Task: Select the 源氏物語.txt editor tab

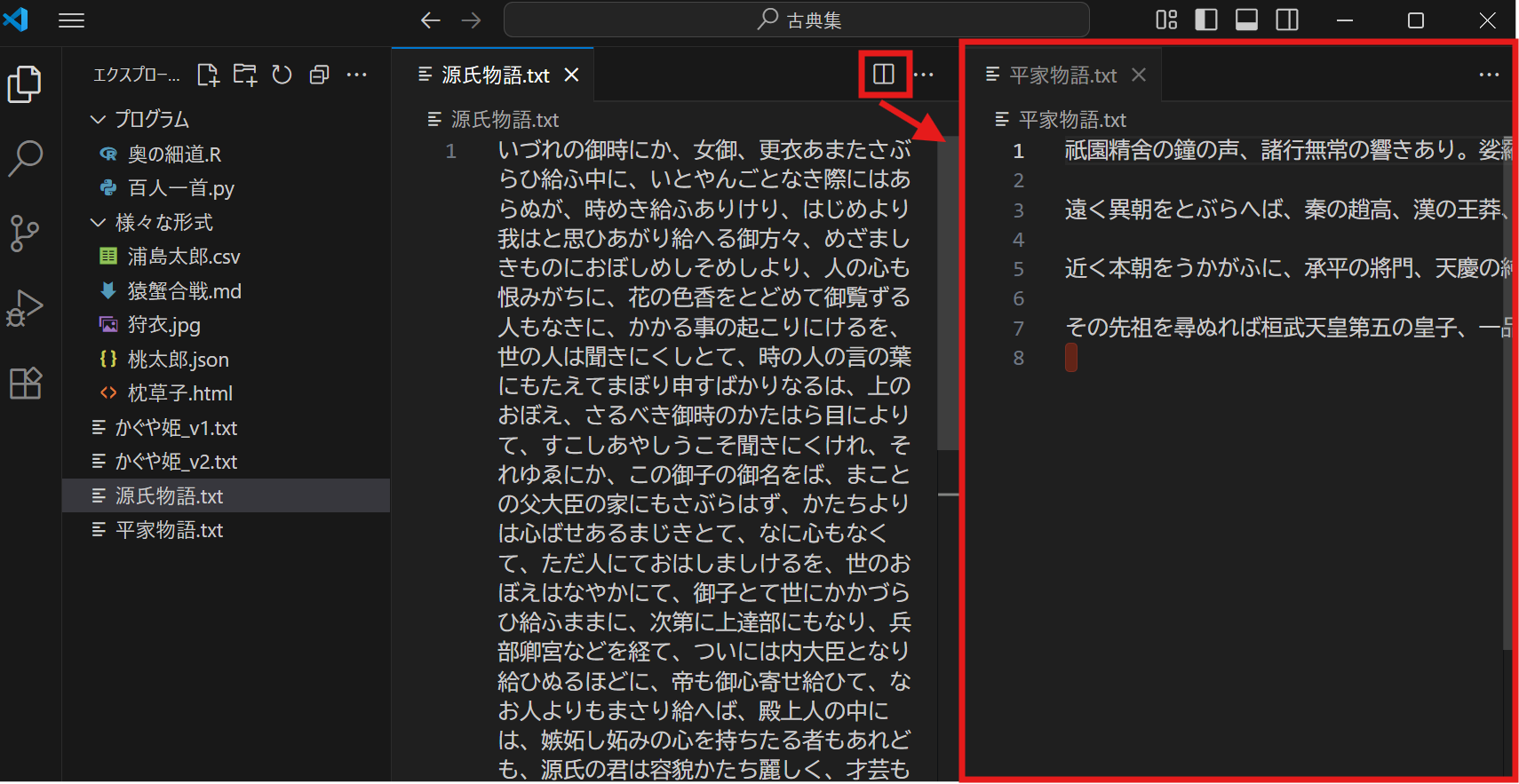Action: tap(493, 75)
